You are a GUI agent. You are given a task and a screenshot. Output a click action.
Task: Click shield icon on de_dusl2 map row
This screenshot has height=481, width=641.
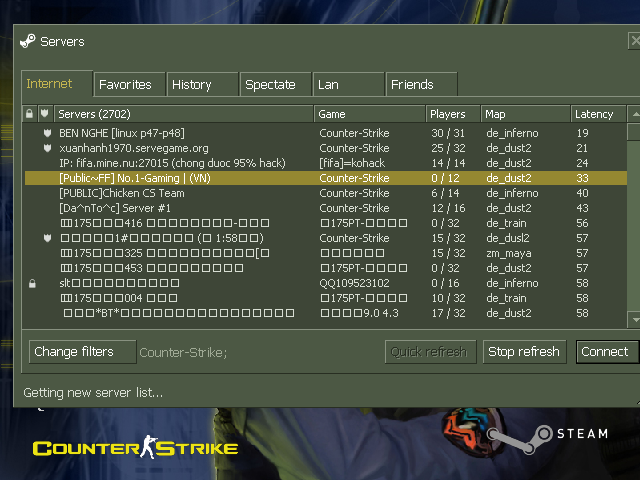(47, 238)
